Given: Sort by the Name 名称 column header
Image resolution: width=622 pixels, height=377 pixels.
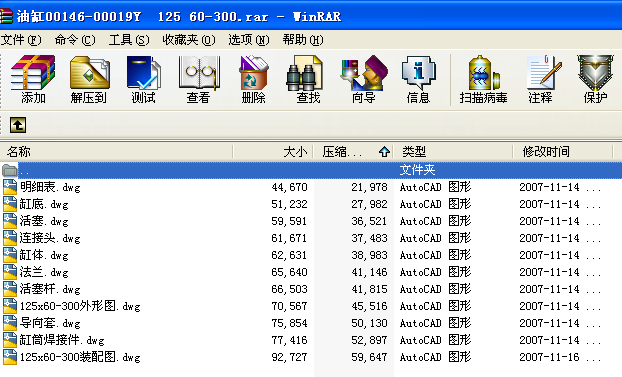Looking at the screenshot, I should click(116, 152).
